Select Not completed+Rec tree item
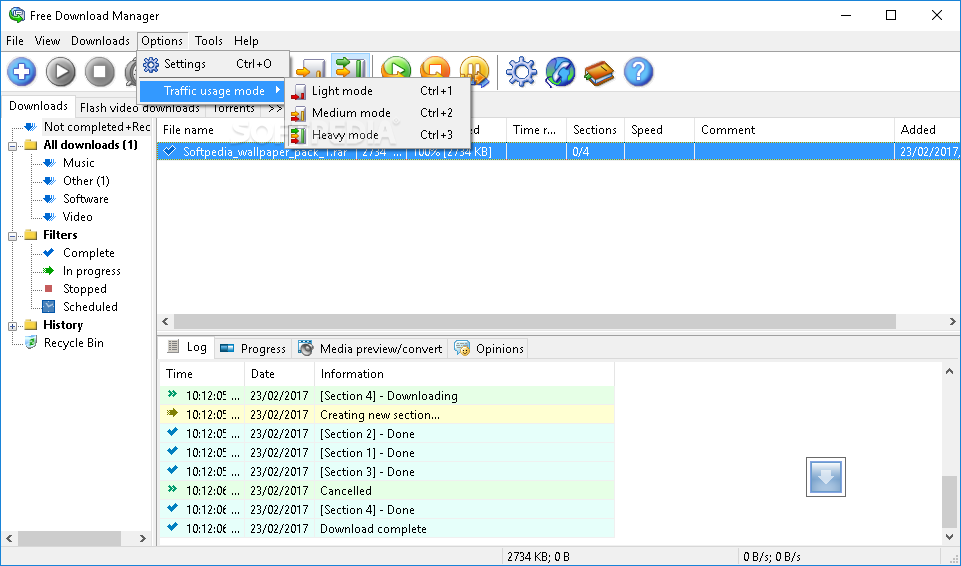Viewport: 961px width, 566px height. pyautogui.click(x=97, y=127)
